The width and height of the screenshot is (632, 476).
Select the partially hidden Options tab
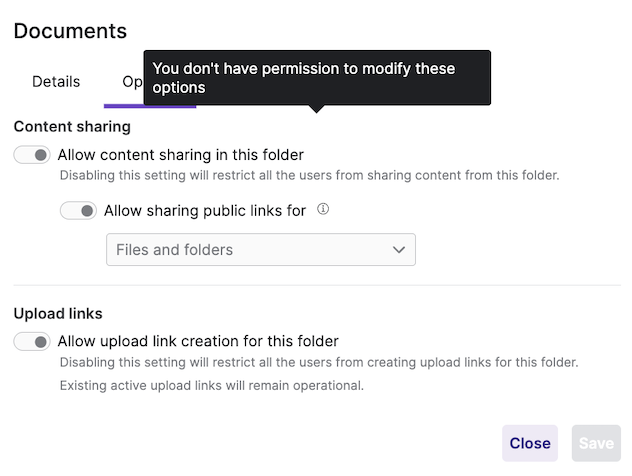(x=132, y=82)
